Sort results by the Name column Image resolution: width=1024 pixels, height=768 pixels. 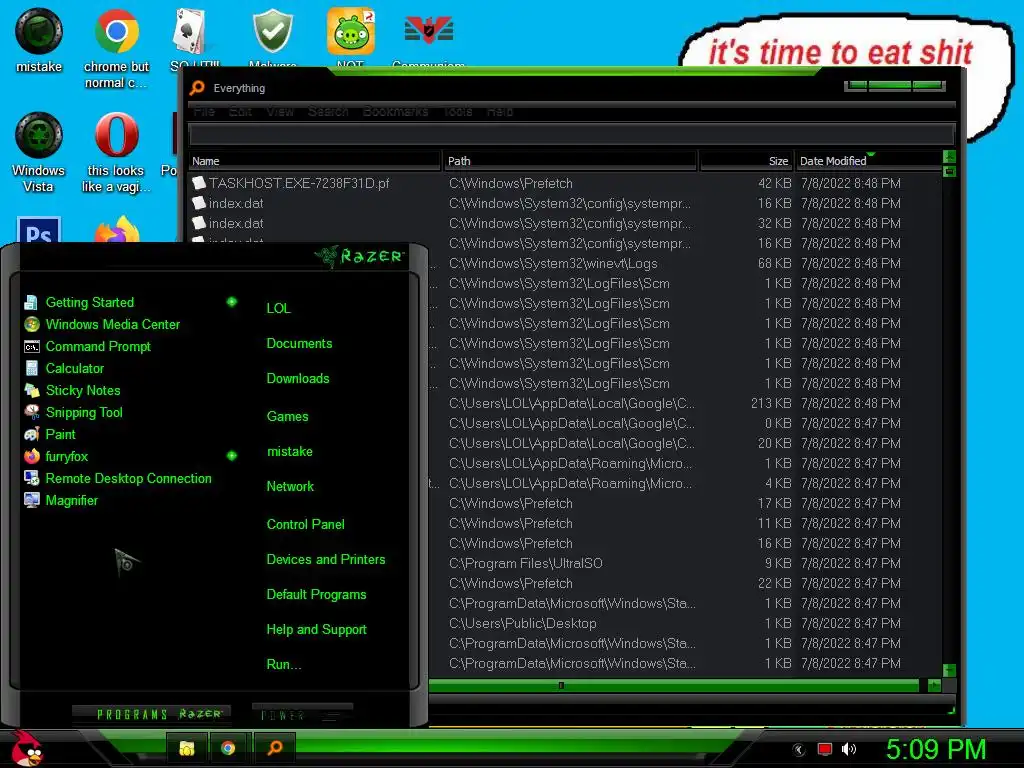(315, 161)
